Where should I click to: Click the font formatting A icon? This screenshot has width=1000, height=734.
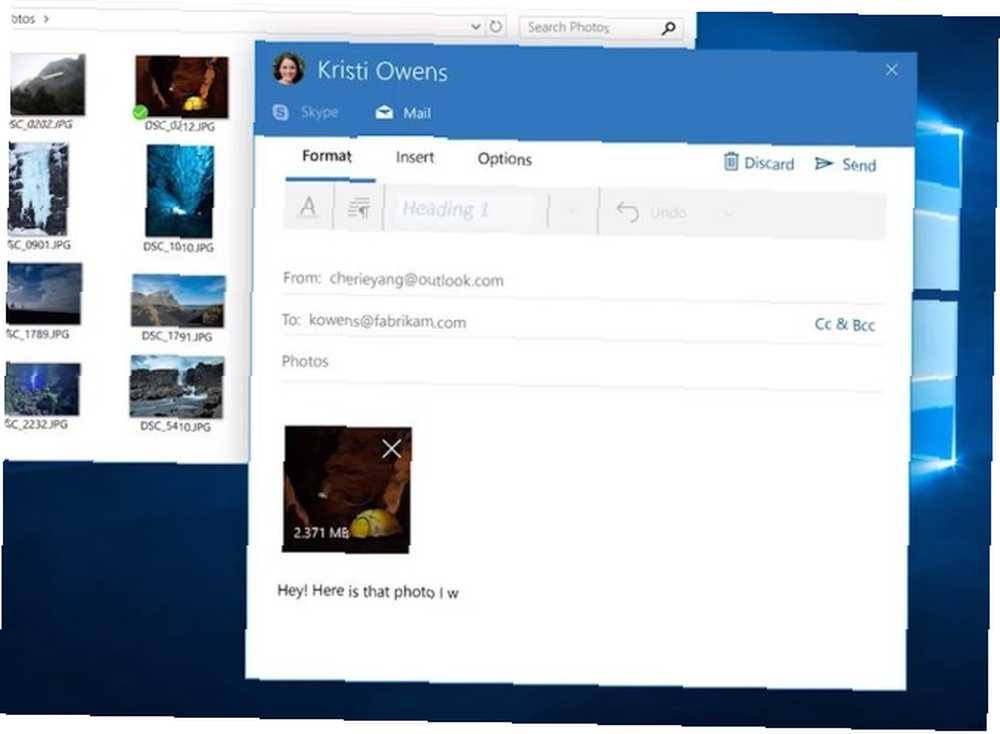pyautogui.click(x=308, y=207)
